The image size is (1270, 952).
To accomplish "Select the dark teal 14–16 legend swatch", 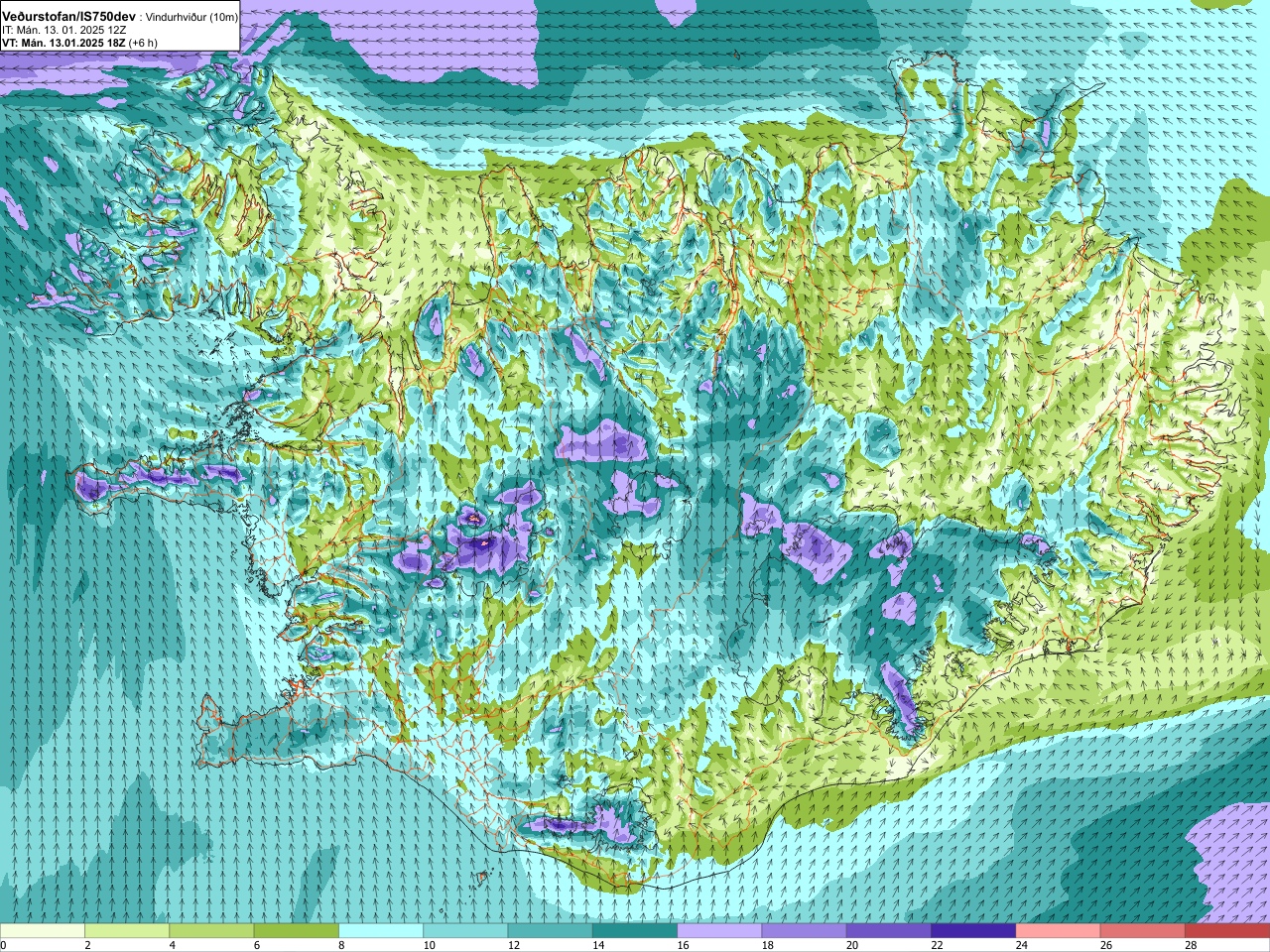I will (635, 931).
